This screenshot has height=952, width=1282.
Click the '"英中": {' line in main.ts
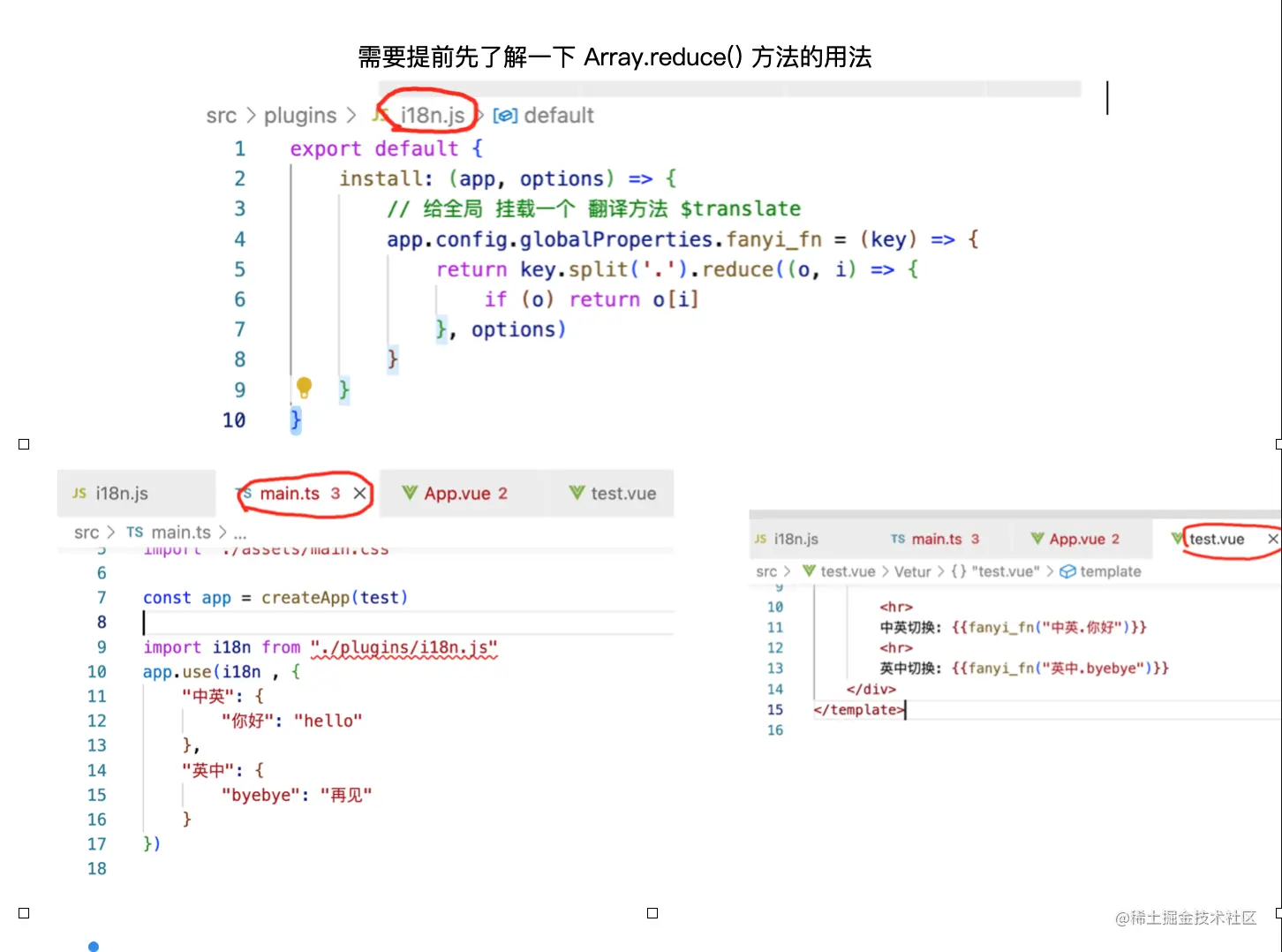222,771
